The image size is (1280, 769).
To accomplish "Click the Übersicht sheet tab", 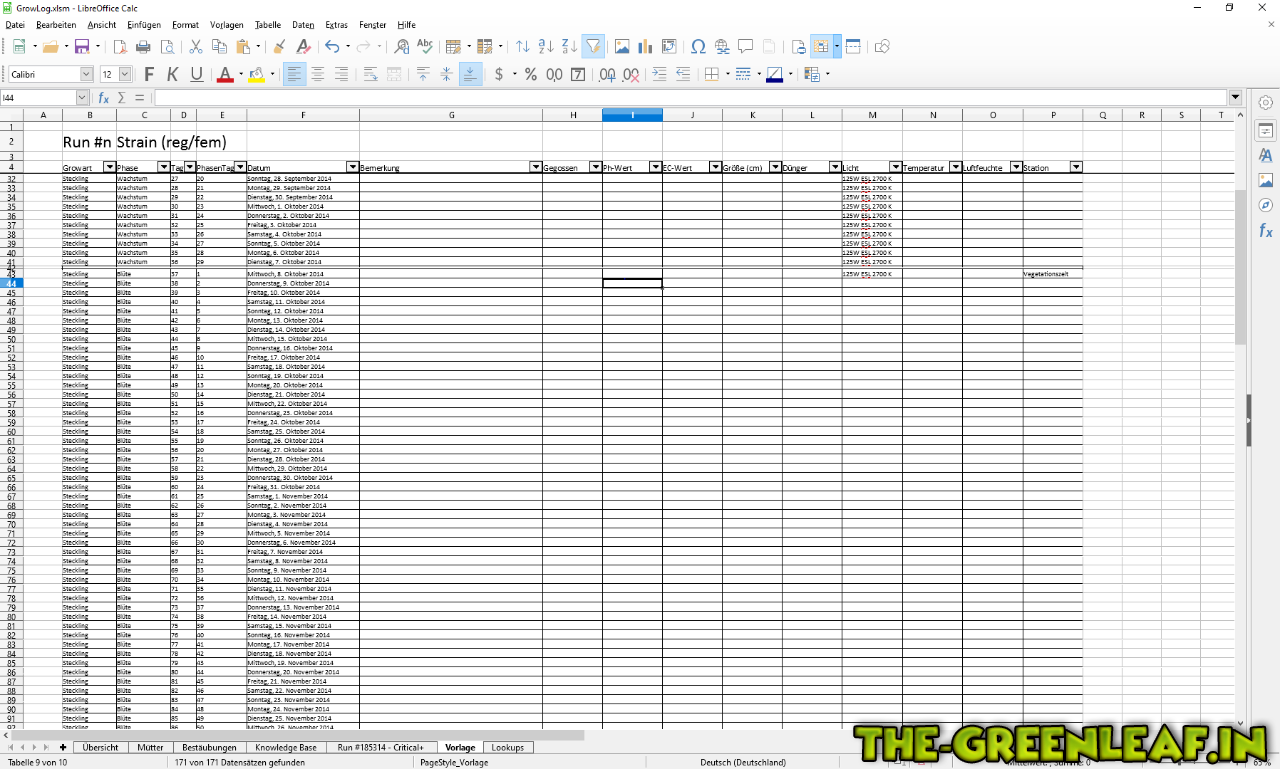I will coord(101,747).
